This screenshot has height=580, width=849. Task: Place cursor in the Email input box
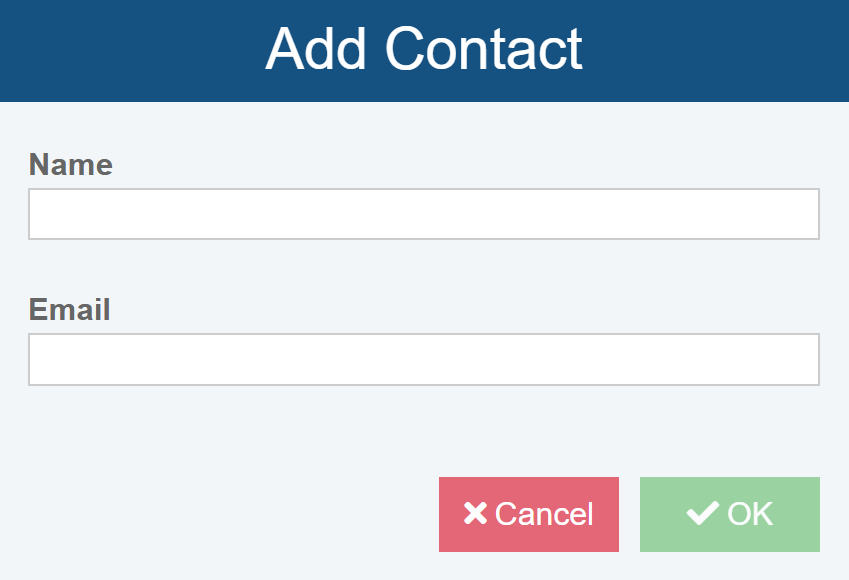point(424,359)
